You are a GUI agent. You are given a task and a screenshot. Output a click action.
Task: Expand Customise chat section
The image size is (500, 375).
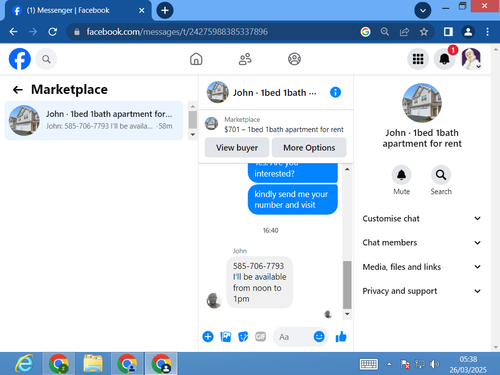point(422,218)
